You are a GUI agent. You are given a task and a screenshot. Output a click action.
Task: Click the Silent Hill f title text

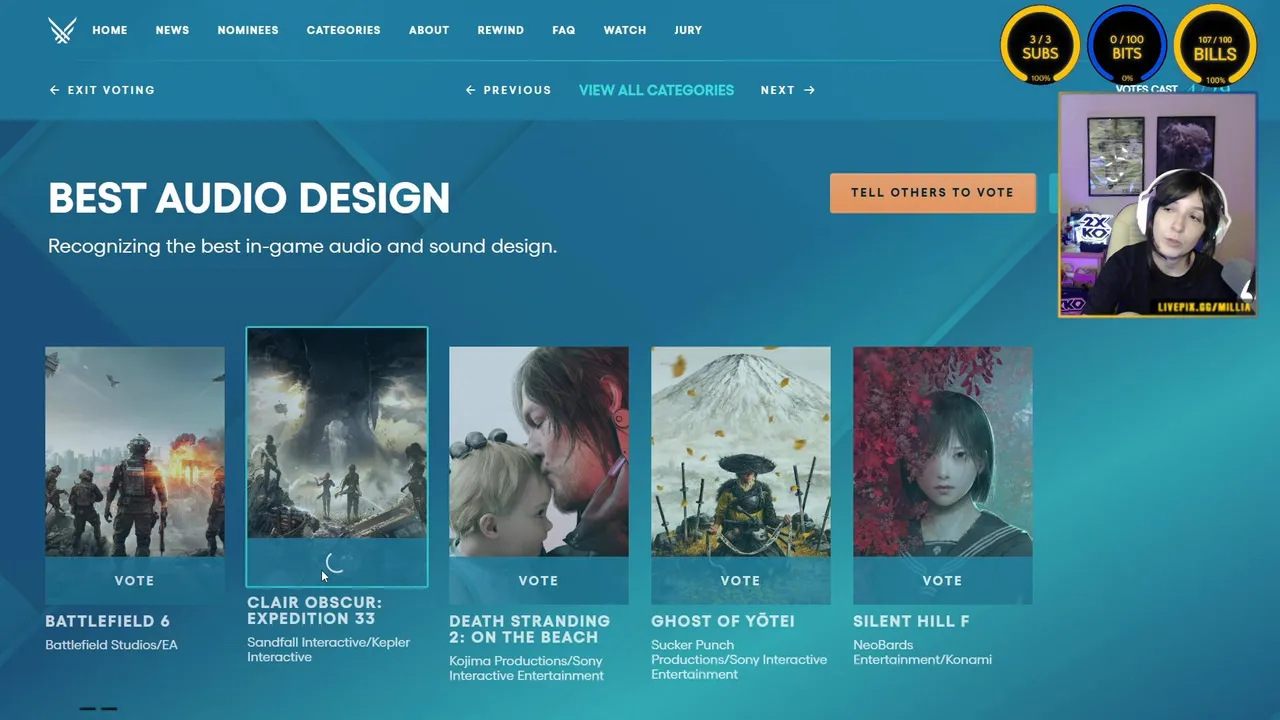pyautogui.click(x=911, y=621)
